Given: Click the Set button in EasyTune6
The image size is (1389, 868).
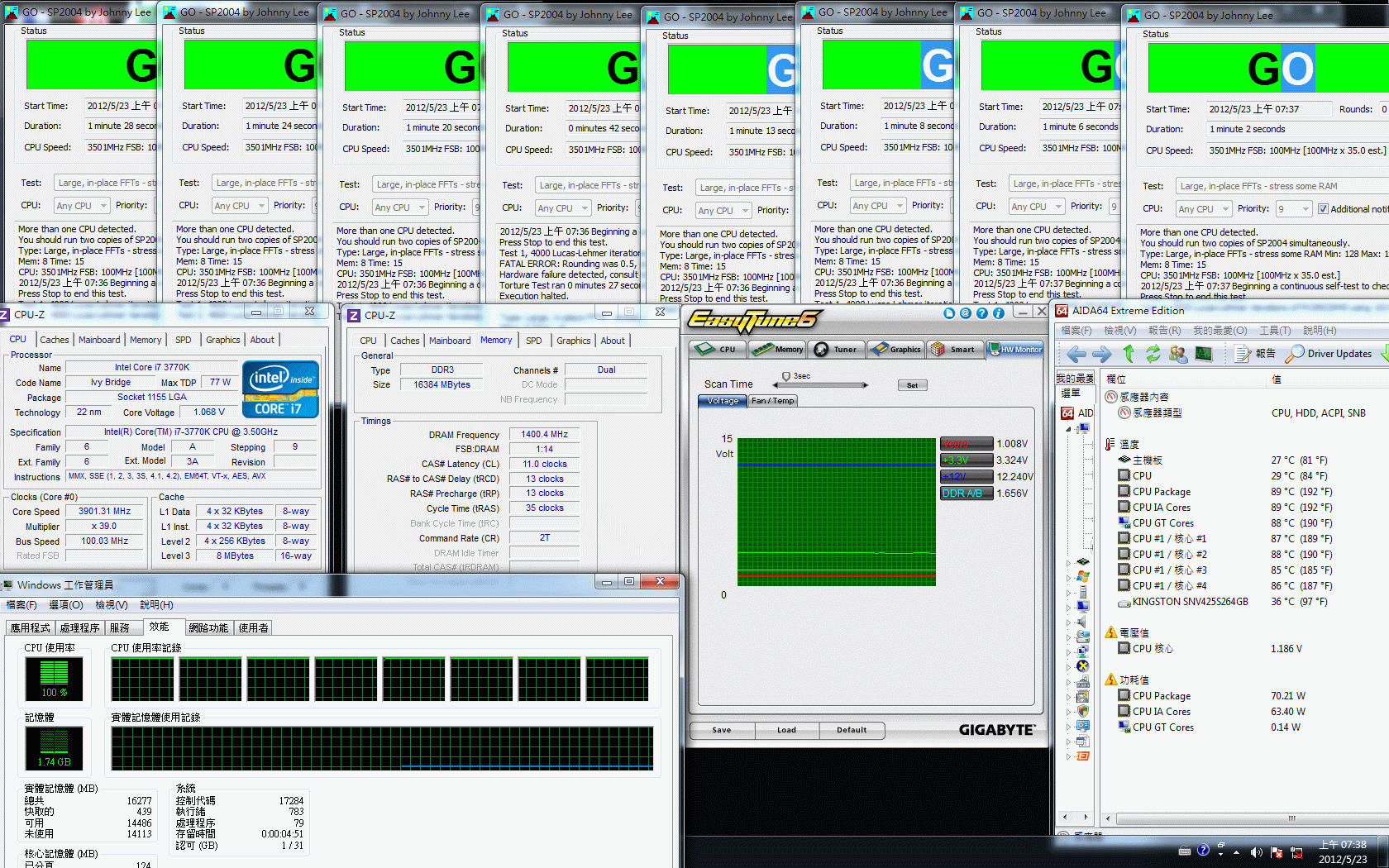Looking at the screenshot, I should point(913,385).
